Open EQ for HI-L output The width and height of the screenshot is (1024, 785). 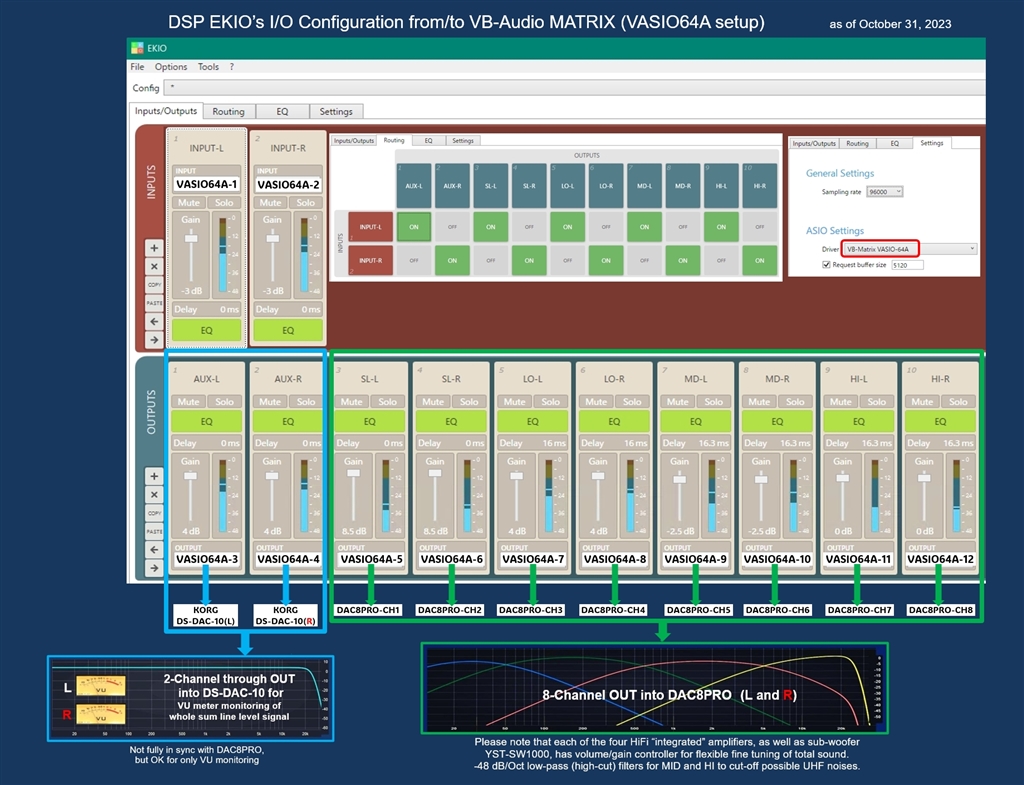pos(859,422)
